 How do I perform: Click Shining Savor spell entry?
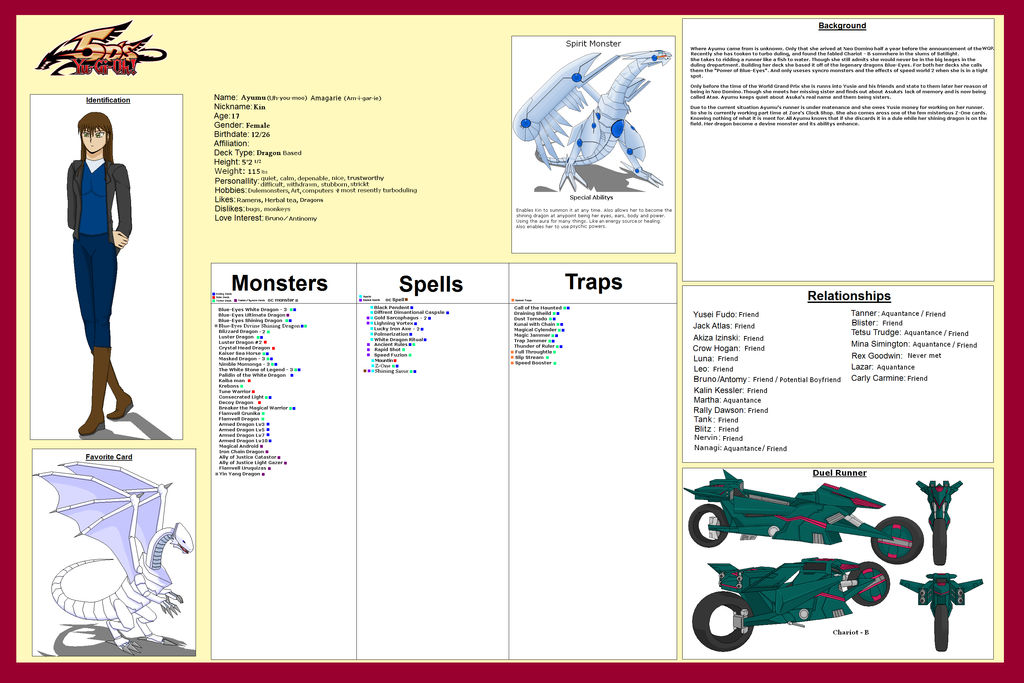click(389, 371)
